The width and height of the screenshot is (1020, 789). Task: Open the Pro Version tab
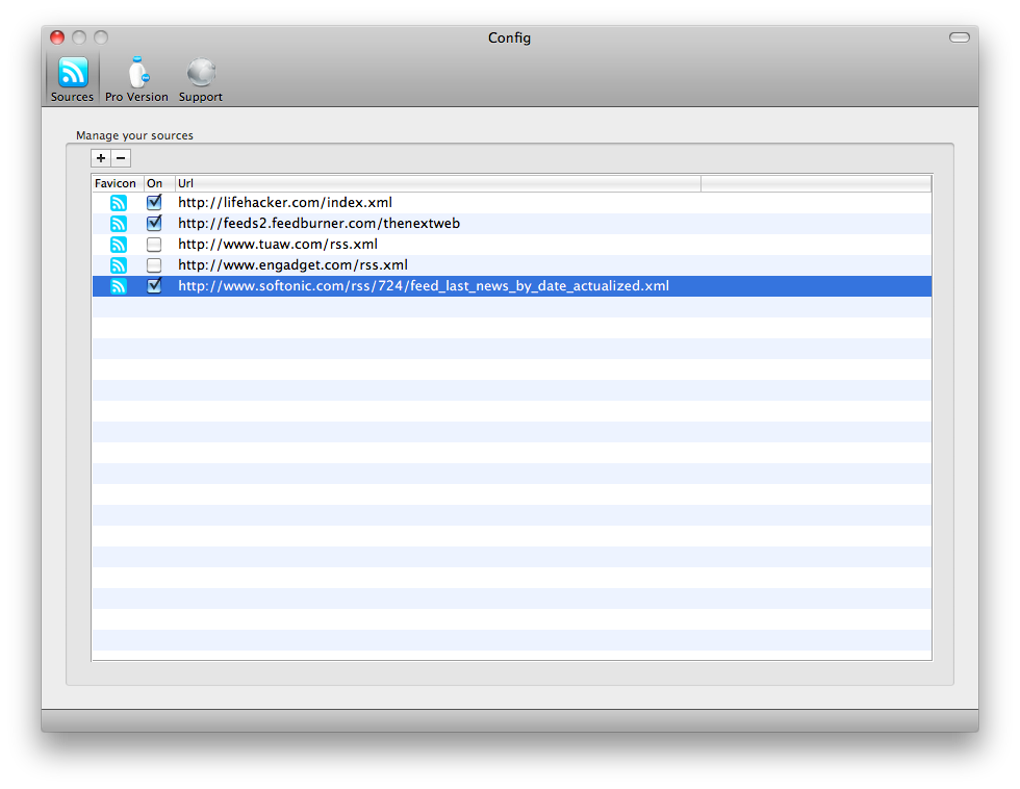136,79
